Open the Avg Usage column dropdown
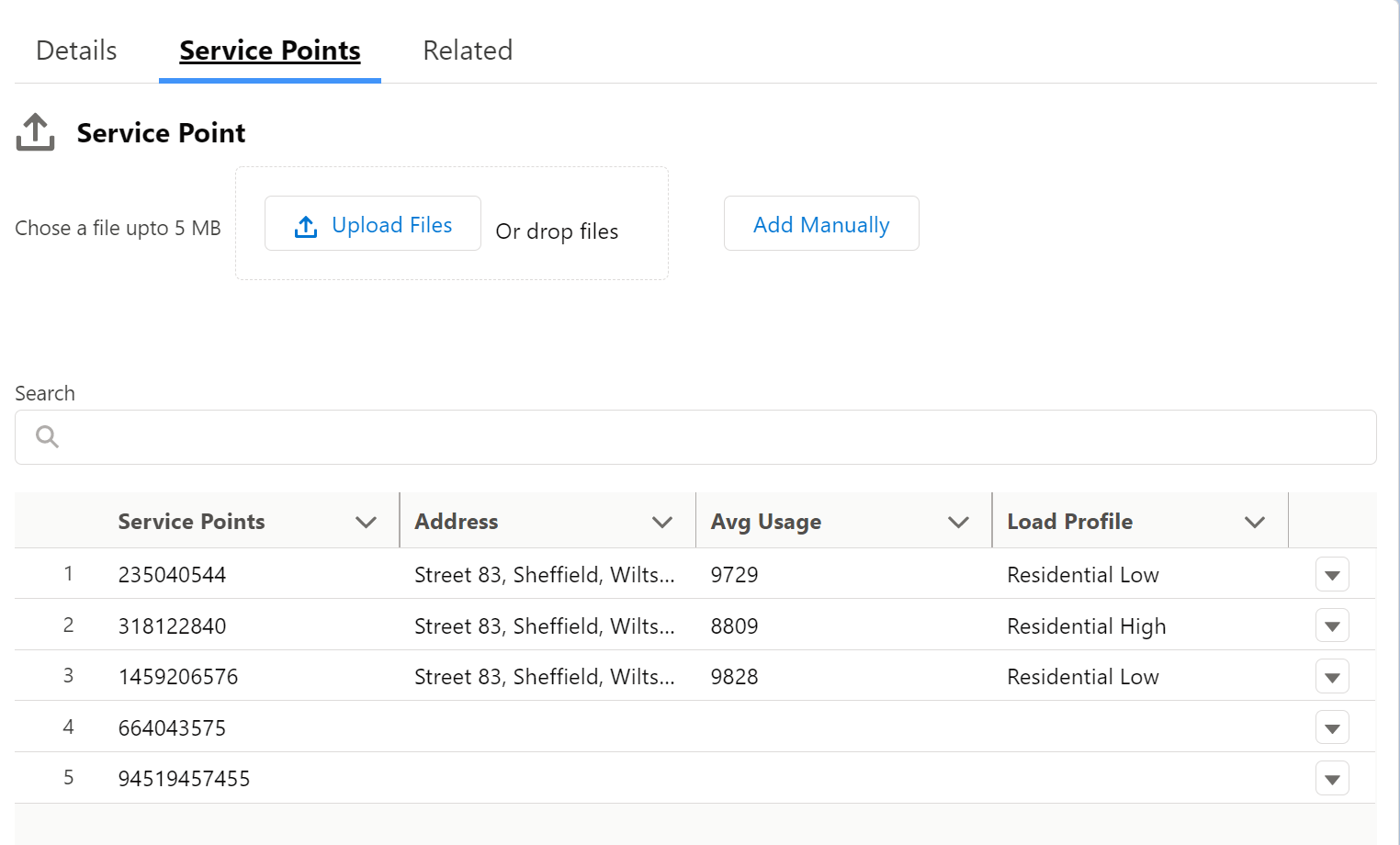Image resolution: width=1400 pixels, height=845 pixels. click(960, 521)
